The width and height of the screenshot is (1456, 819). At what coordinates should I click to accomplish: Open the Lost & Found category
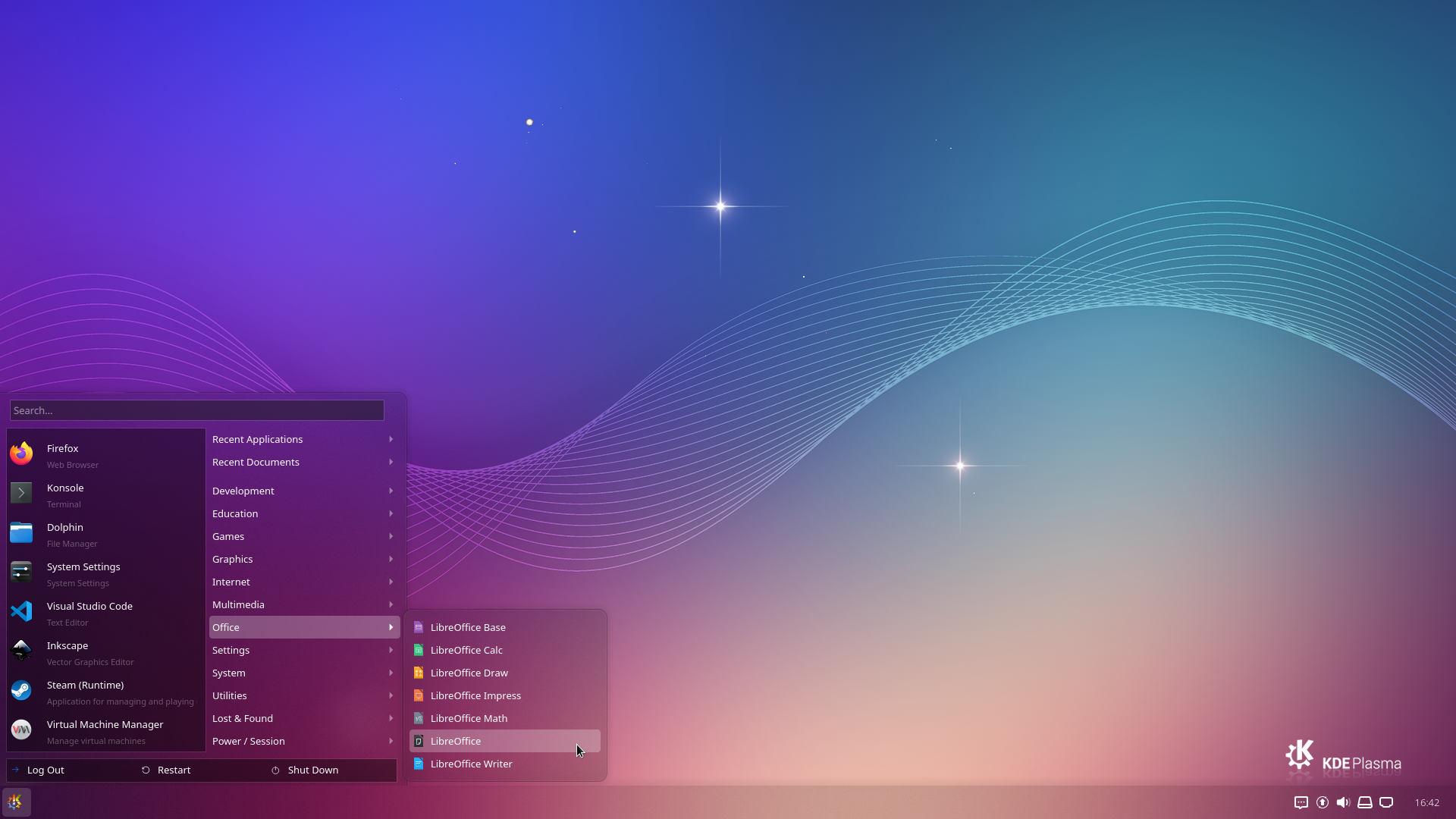point(304,718)
